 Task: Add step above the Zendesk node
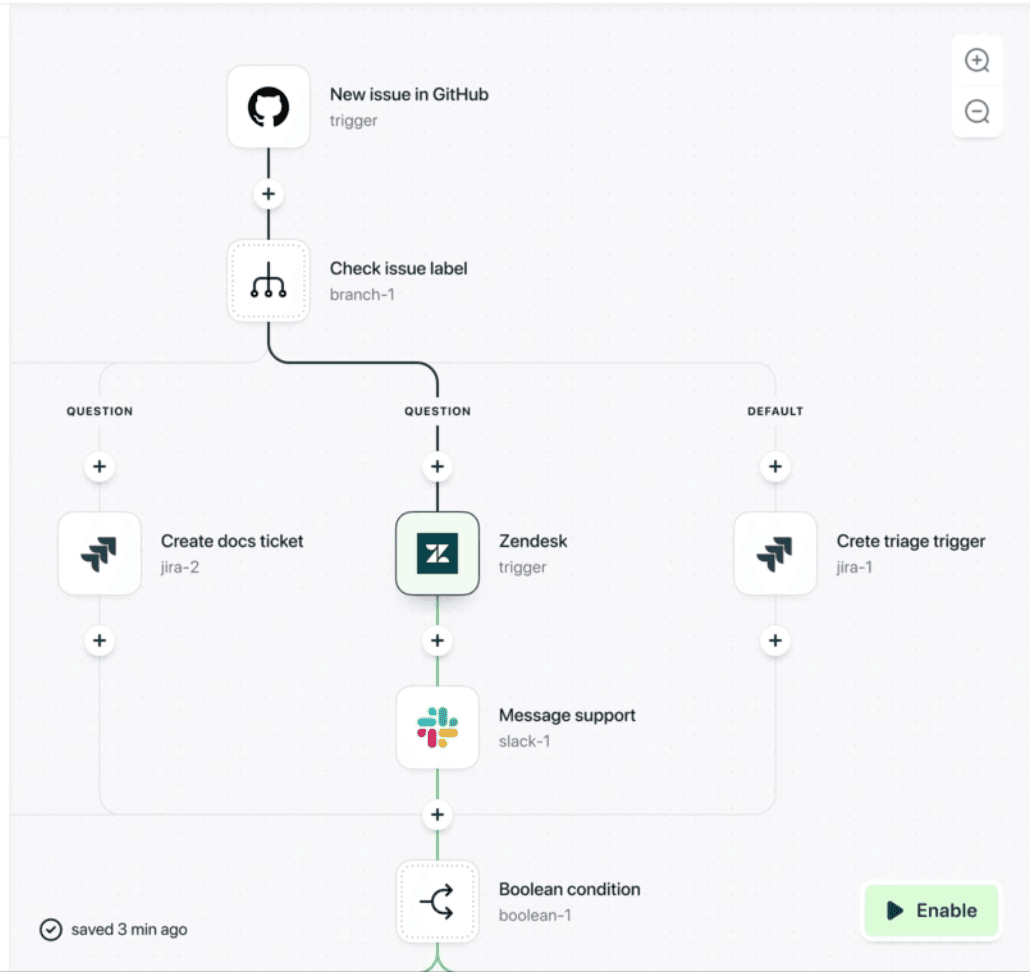pos(437,467)
